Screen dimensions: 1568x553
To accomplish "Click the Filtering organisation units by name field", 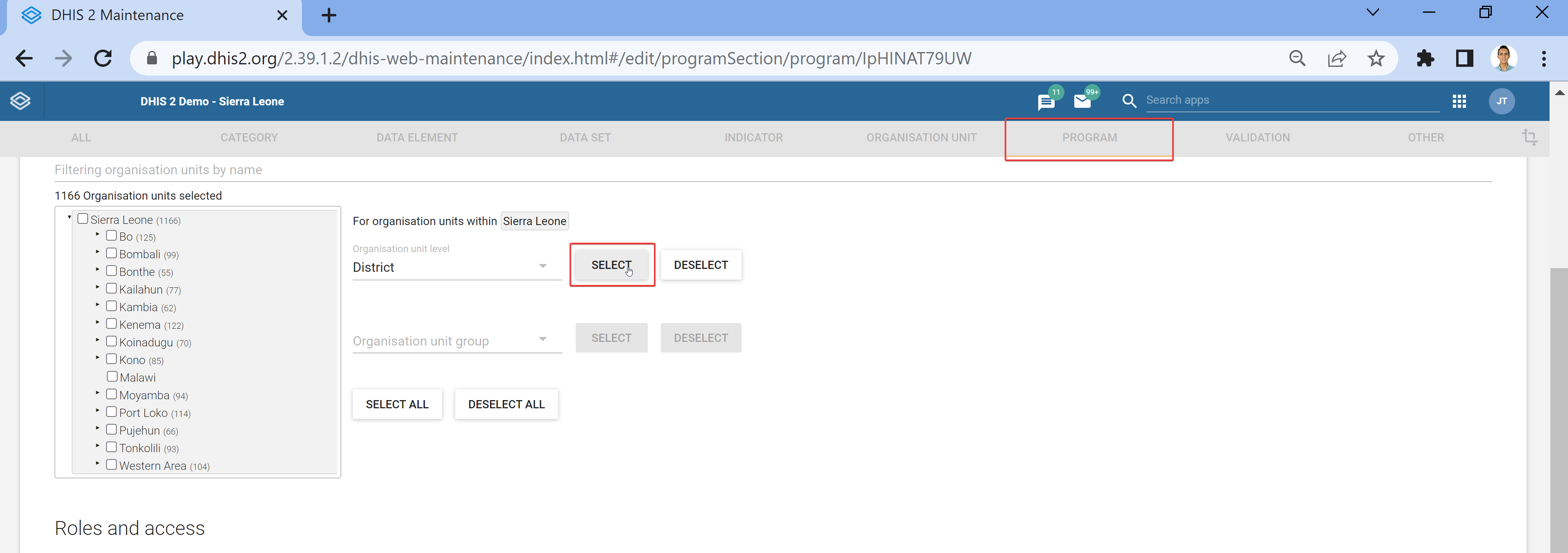I will (773, 170).
